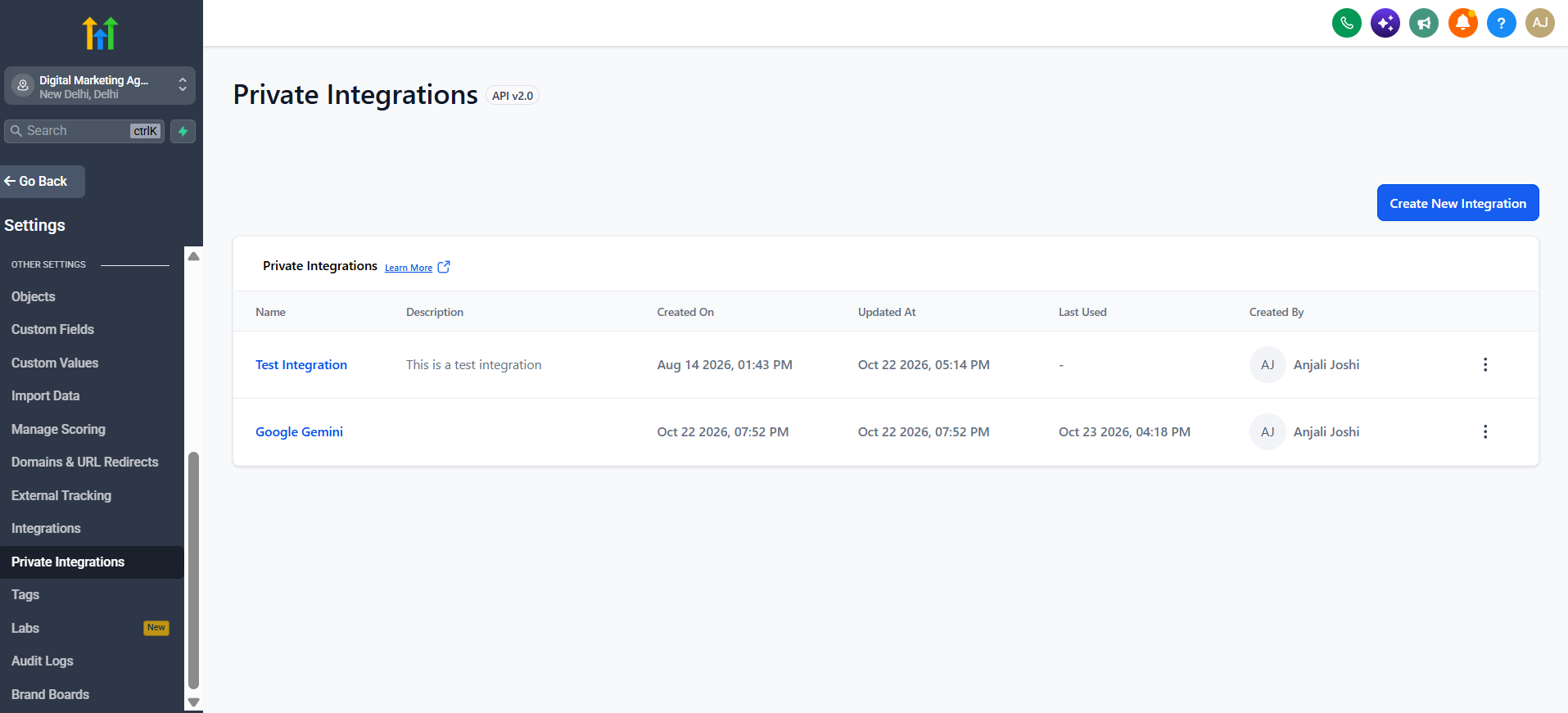Click the Created On column header
This screenshot has width=1568, height=713.
[685, 312]
